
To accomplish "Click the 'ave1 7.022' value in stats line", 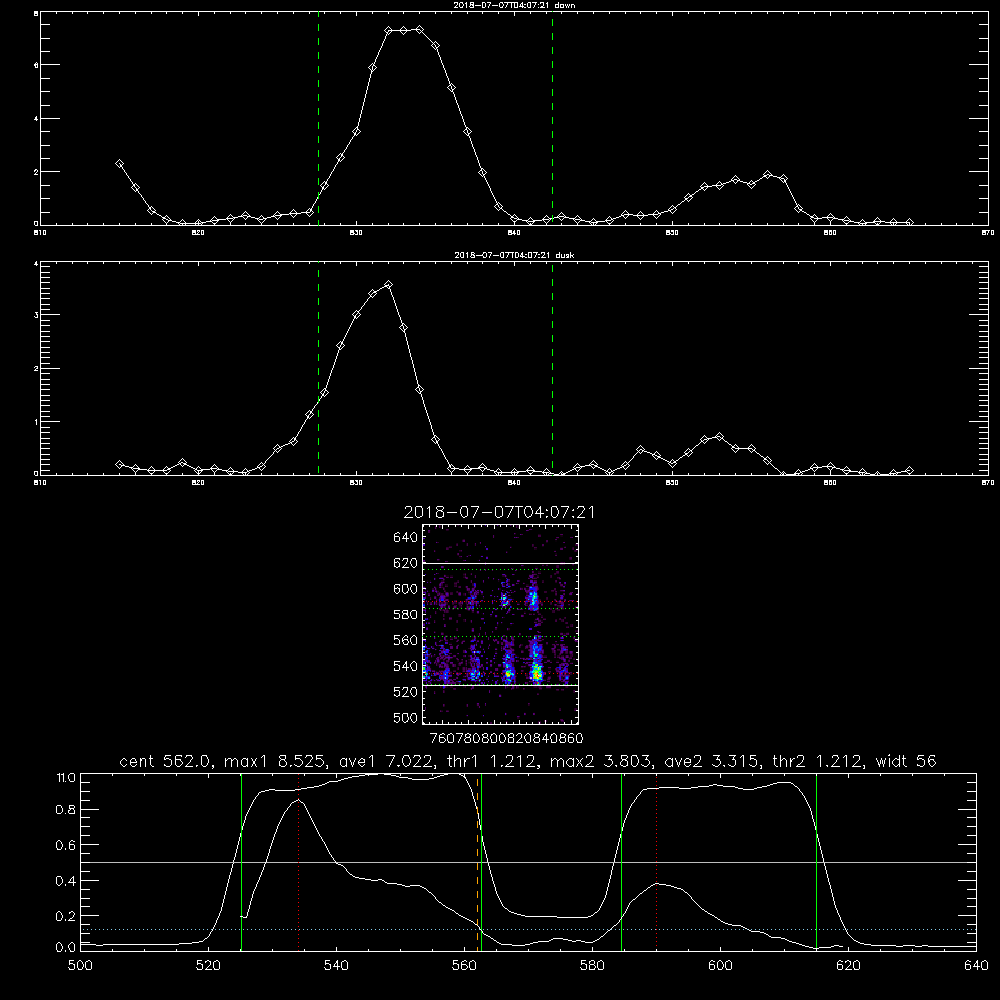I will (386, 761).
